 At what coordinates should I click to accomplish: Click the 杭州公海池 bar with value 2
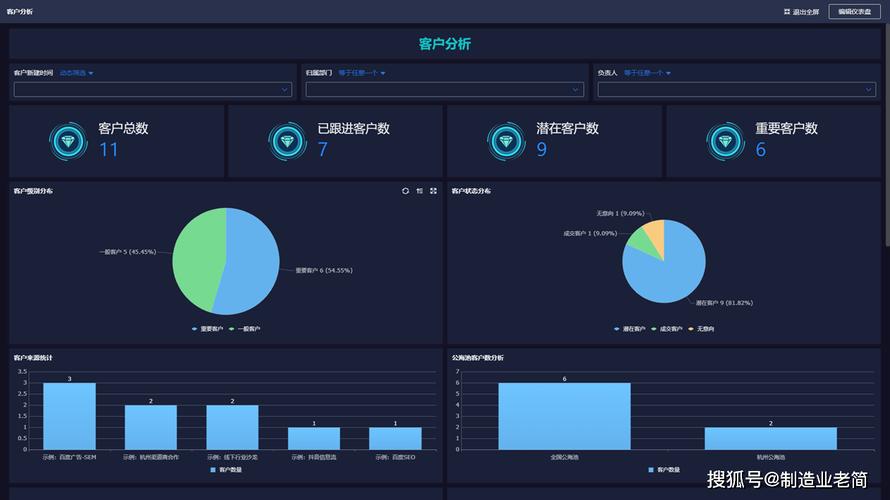pos(771,438)
